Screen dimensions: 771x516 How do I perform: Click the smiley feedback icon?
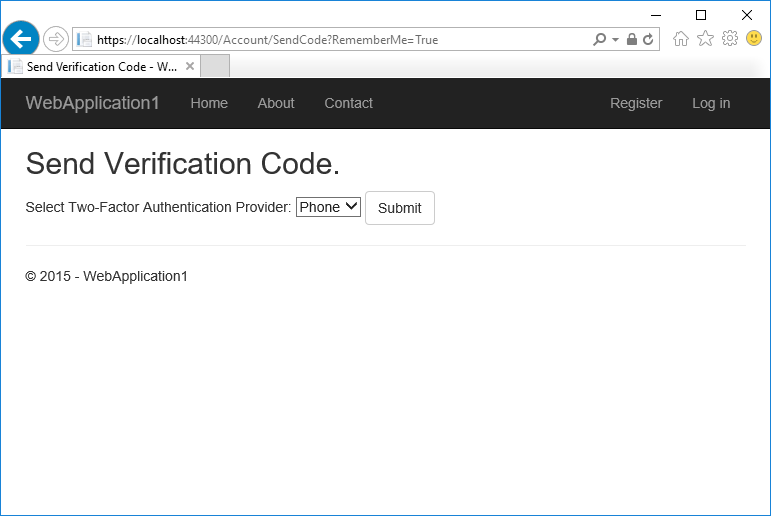pos(754,39)
